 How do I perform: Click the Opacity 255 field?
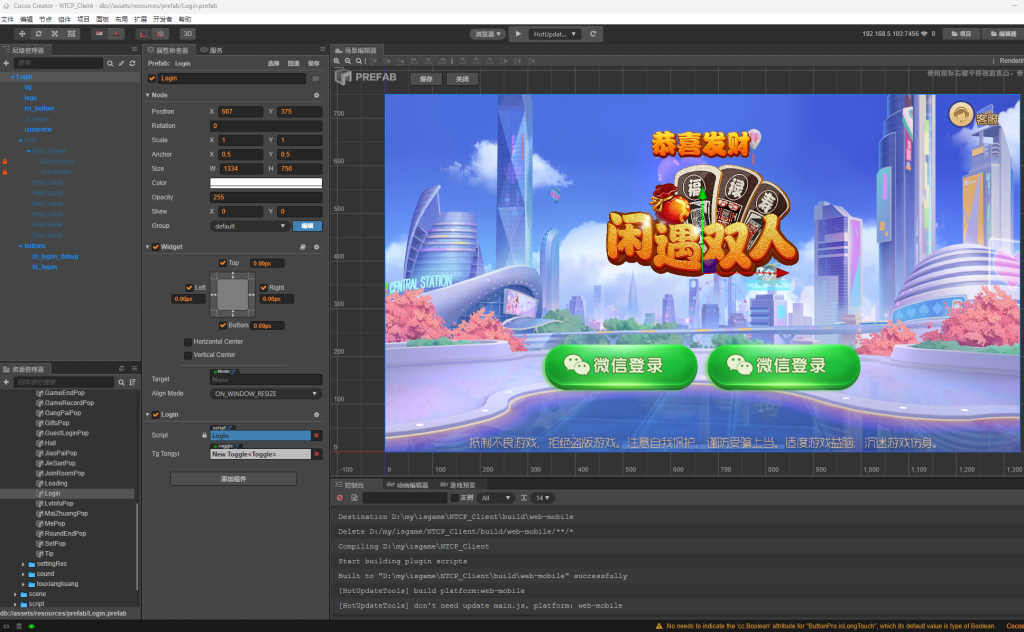[266, 197]
